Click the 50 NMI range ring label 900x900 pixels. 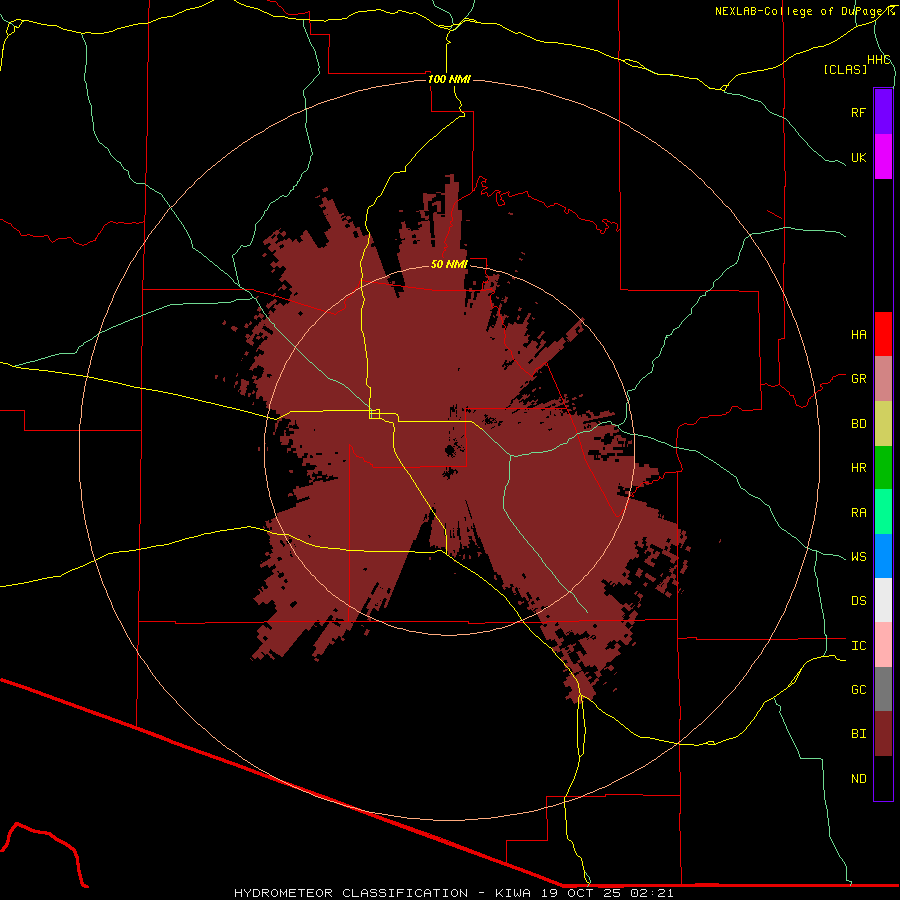coord(449,264)
